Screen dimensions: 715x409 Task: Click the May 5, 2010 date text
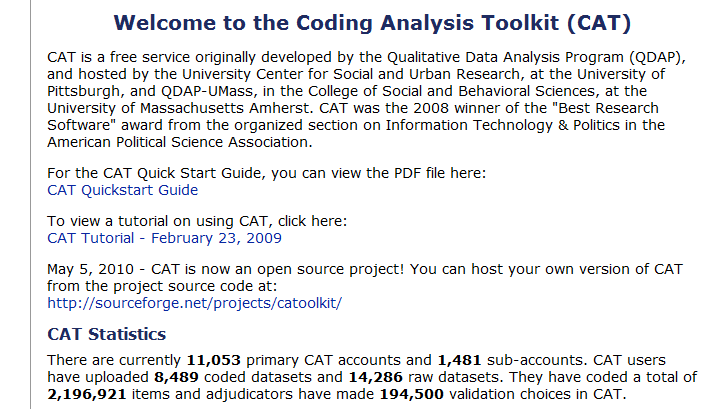[90, 270]
